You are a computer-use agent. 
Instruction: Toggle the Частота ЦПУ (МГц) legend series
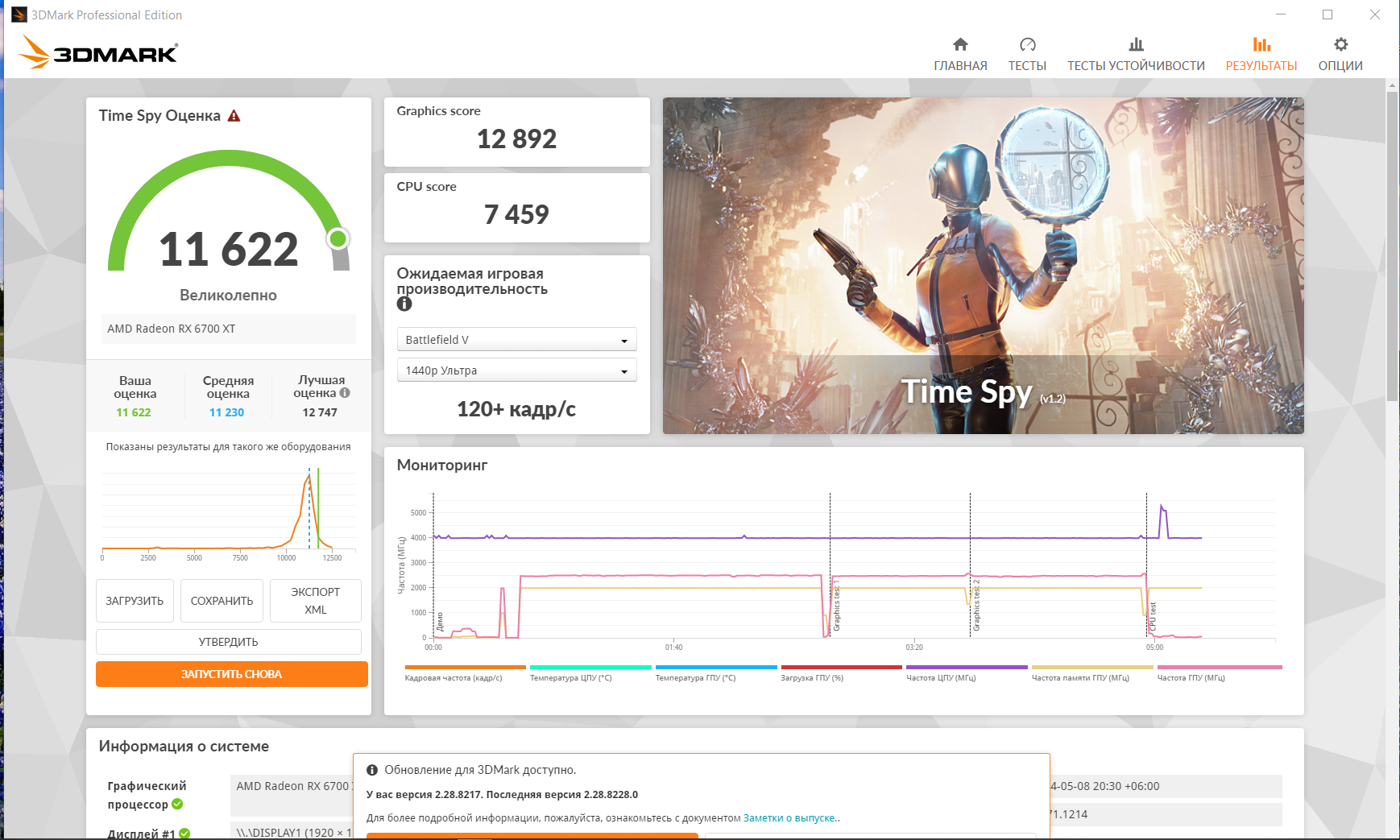click(967, 674)
